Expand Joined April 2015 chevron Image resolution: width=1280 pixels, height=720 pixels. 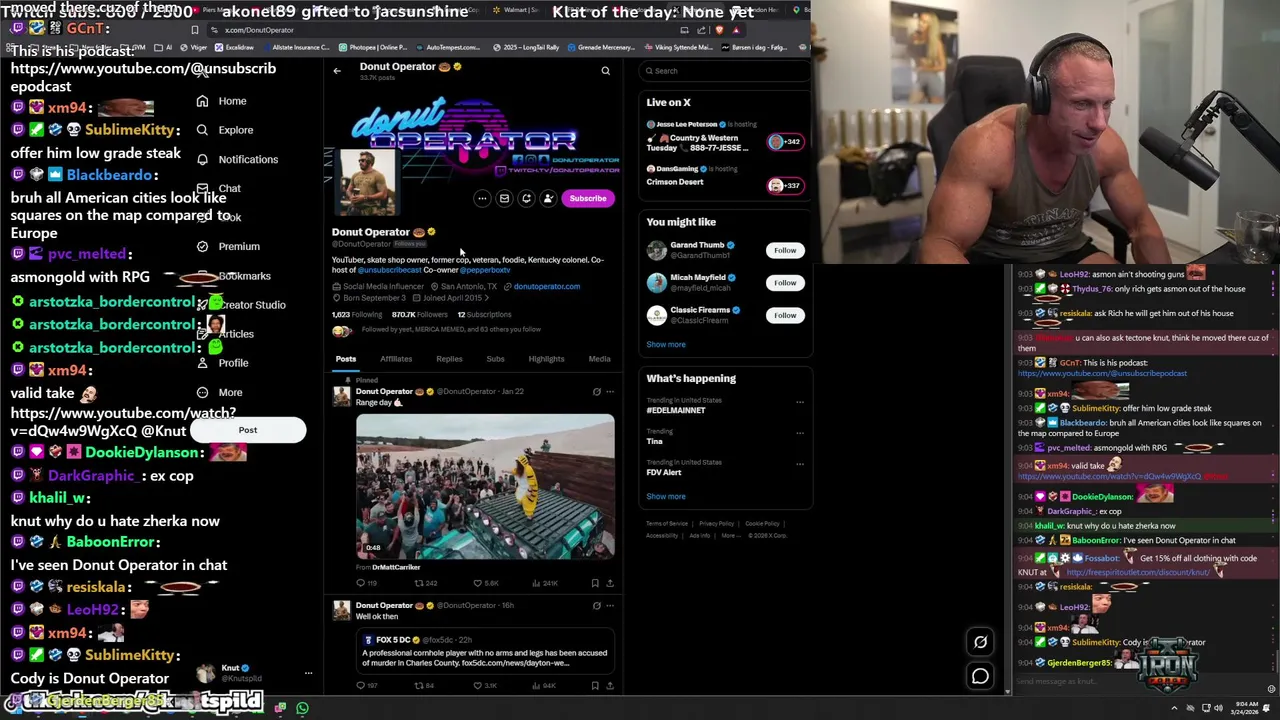487,298
